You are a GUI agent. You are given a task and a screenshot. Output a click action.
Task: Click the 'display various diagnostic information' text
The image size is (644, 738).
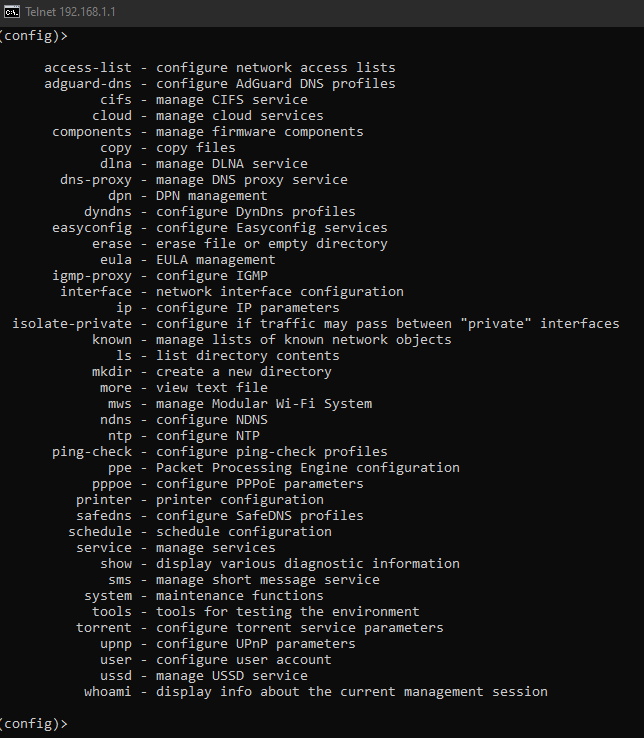coord(308,564)
